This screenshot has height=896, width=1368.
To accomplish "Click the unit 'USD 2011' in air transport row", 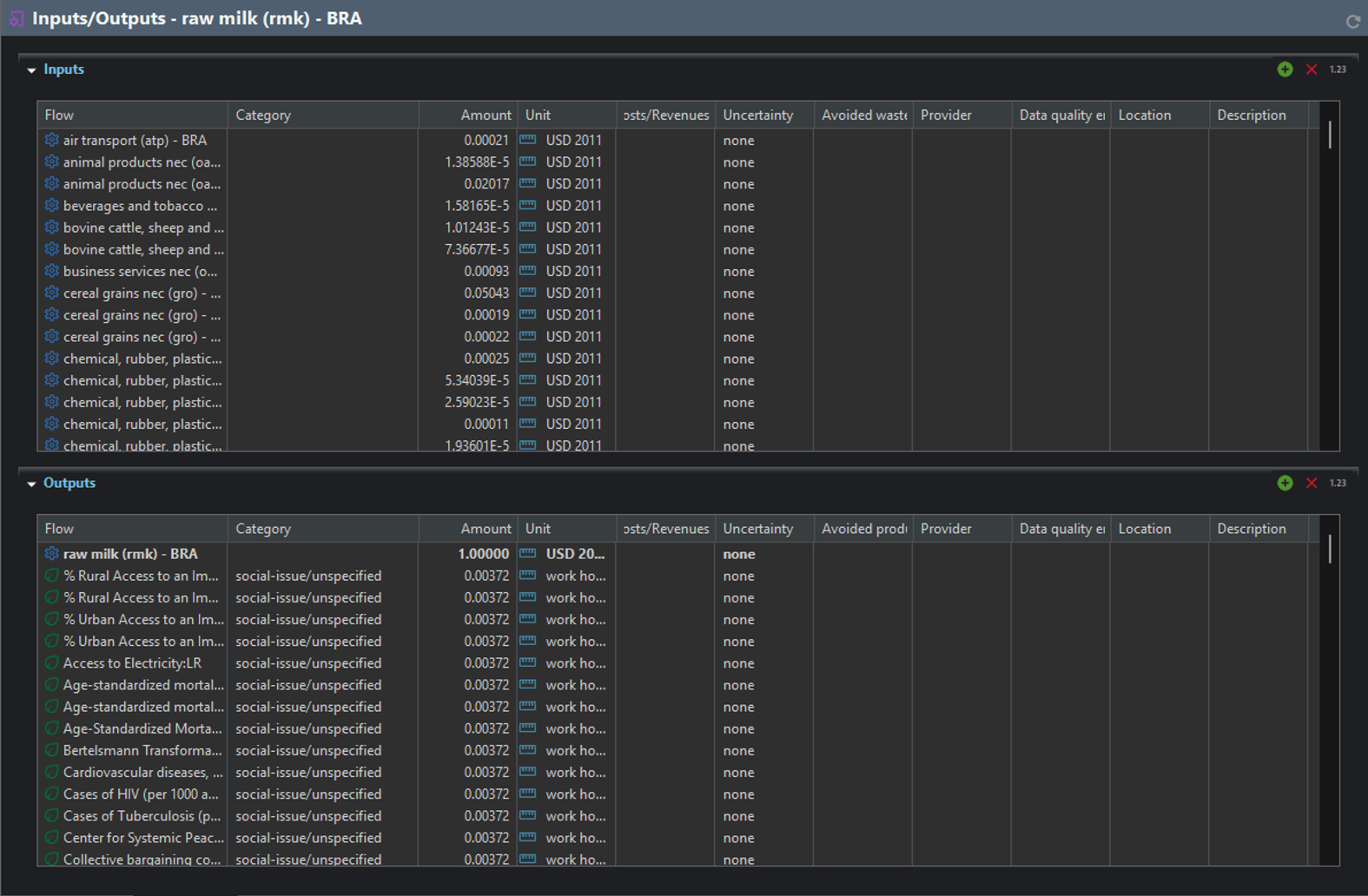I will (x=573, y=140).
